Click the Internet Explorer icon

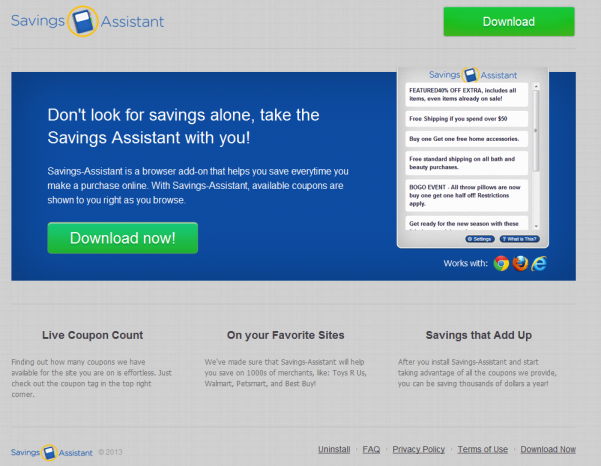[x=539, y=263]
